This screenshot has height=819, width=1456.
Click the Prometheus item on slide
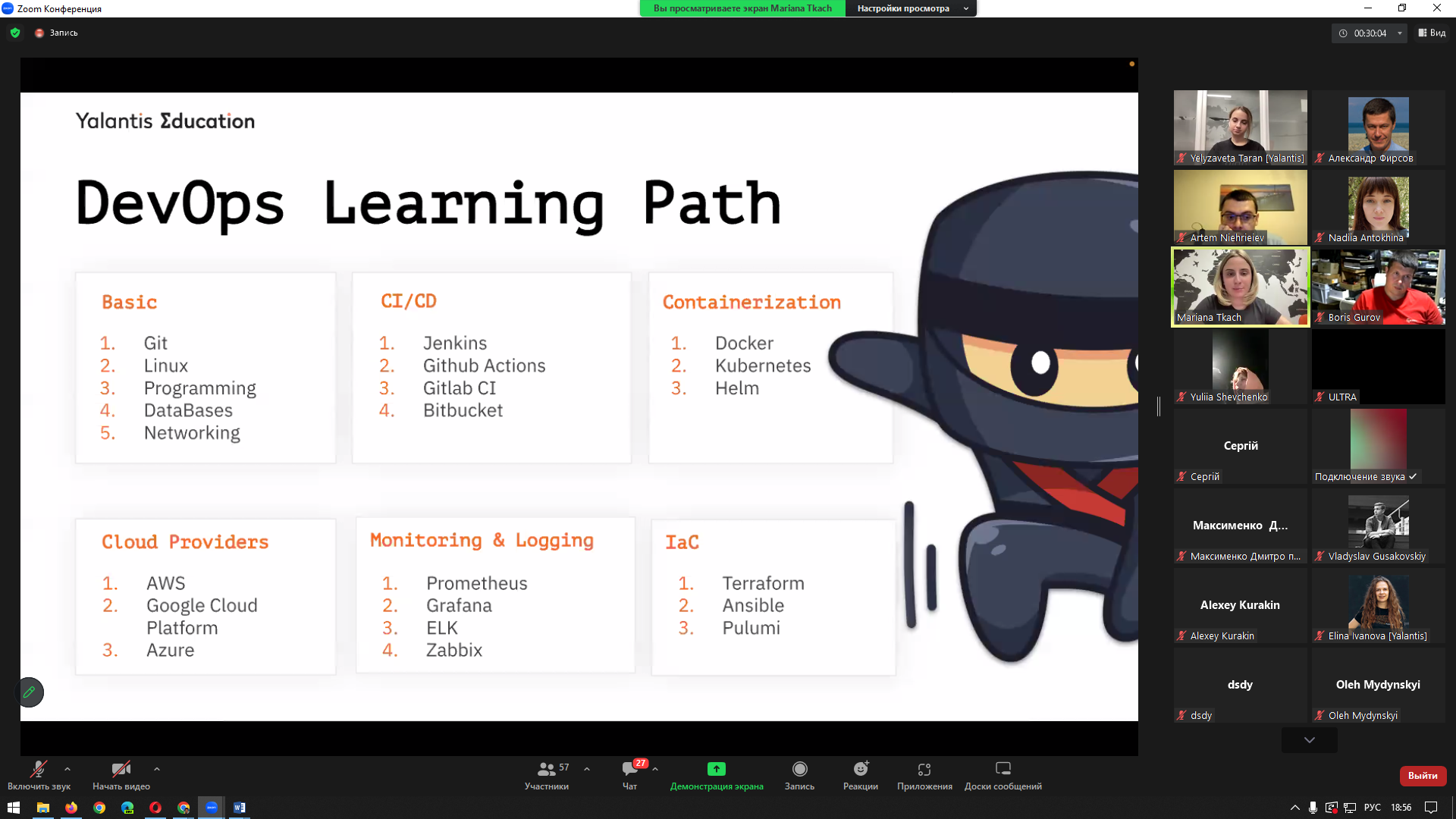476,583
